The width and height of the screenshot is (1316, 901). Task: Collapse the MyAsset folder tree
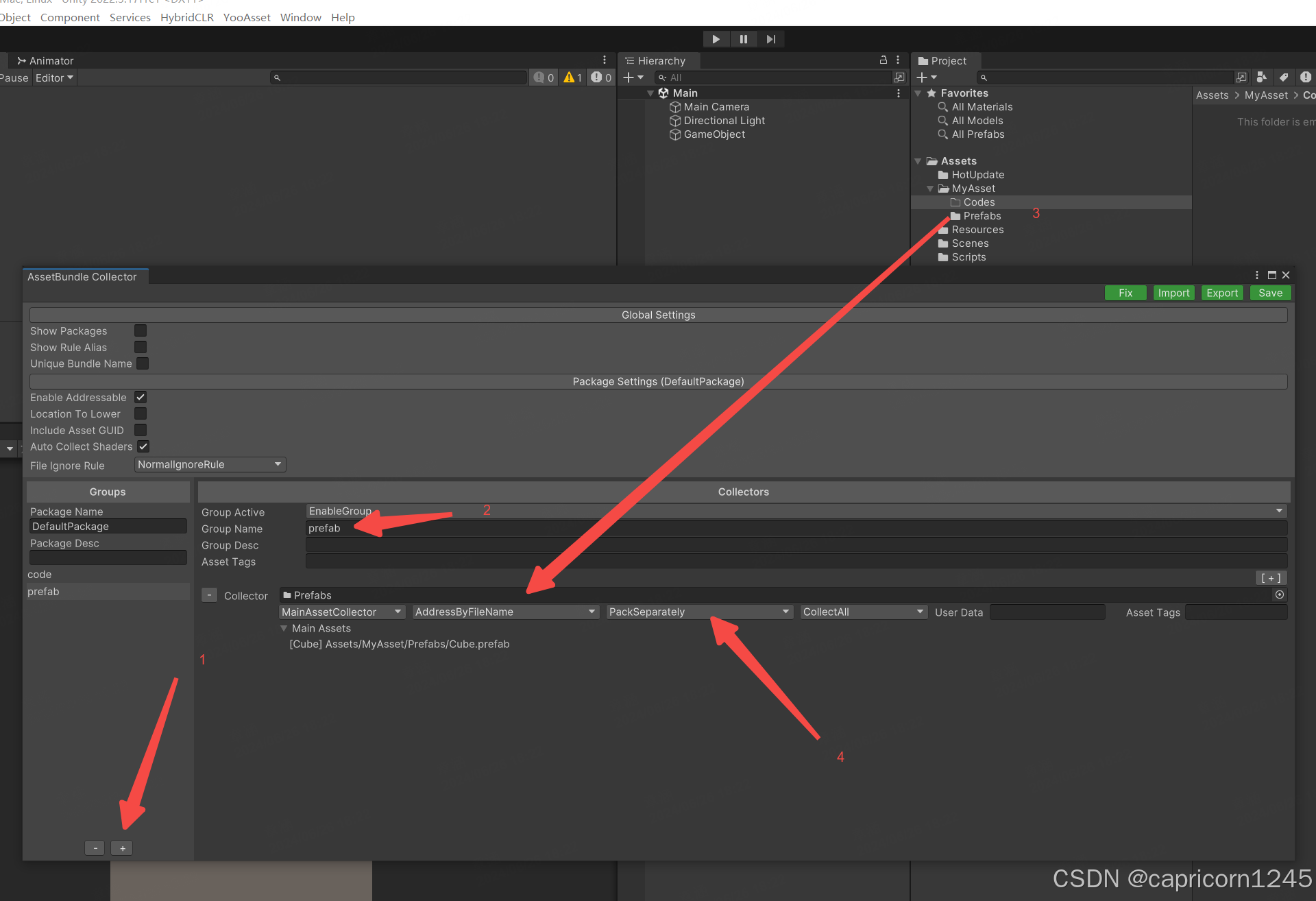(930, 189)
